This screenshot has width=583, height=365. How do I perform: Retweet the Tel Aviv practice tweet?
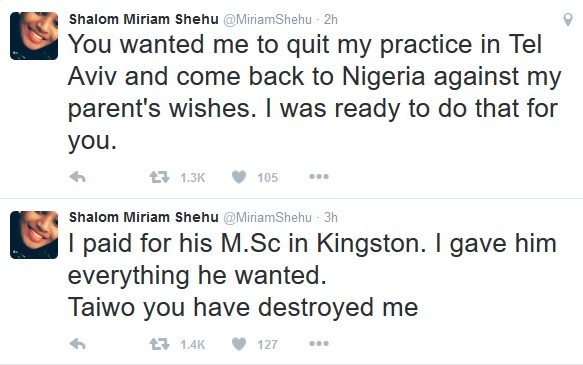point(160,177)
